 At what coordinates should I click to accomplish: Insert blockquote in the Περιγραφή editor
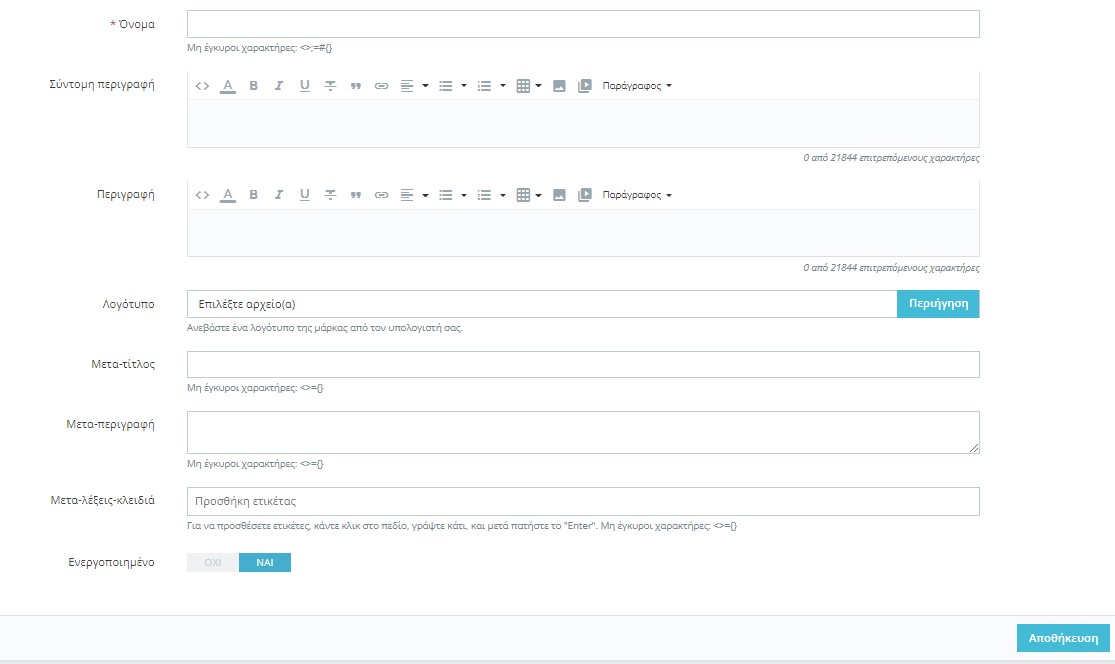[355, 195]
